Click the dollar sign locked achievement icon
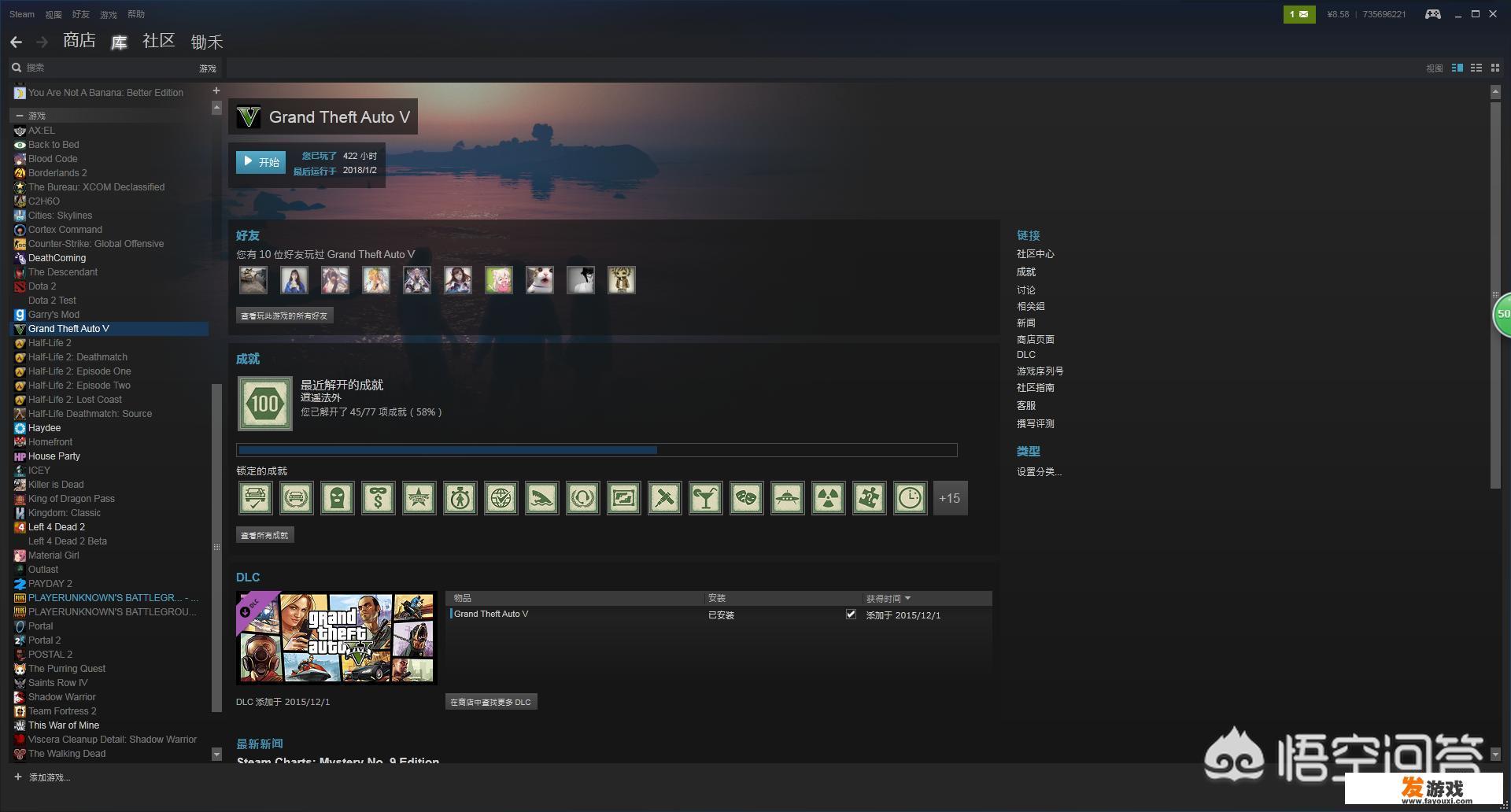1511x812 pixels. coord(379,498)
